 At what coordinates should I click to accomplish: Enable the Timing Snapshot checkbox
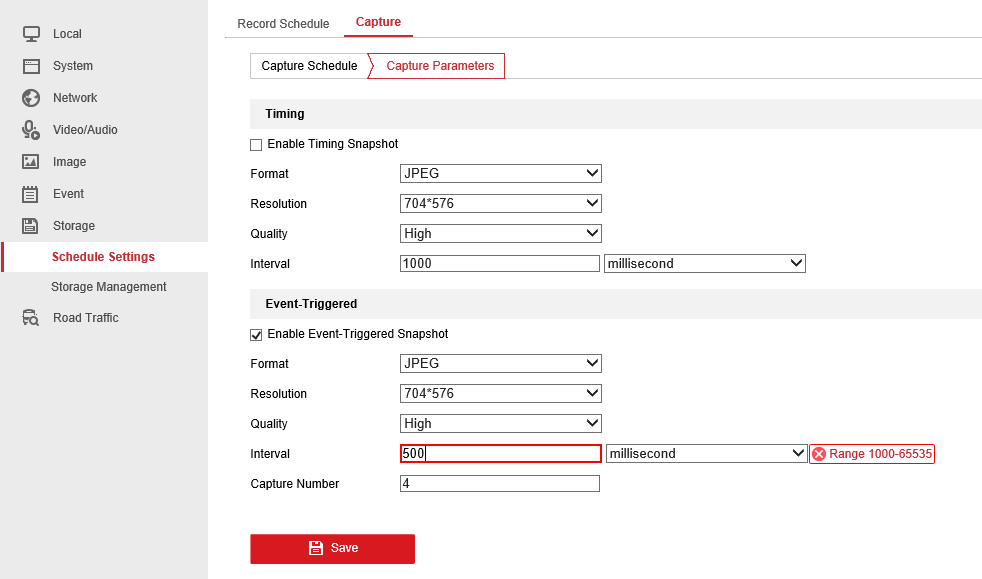(256, 145)
